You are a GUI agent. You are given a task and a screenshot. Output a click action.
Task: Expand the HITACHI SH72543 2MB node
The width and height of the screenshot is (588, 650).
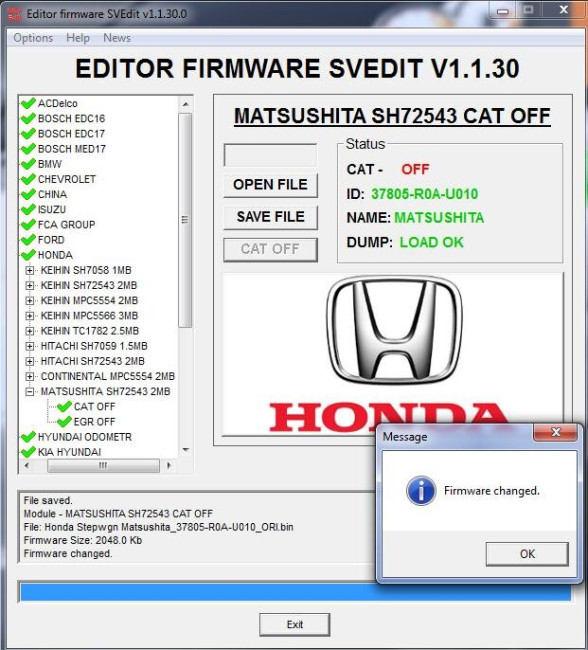click(x=29, y=361)
